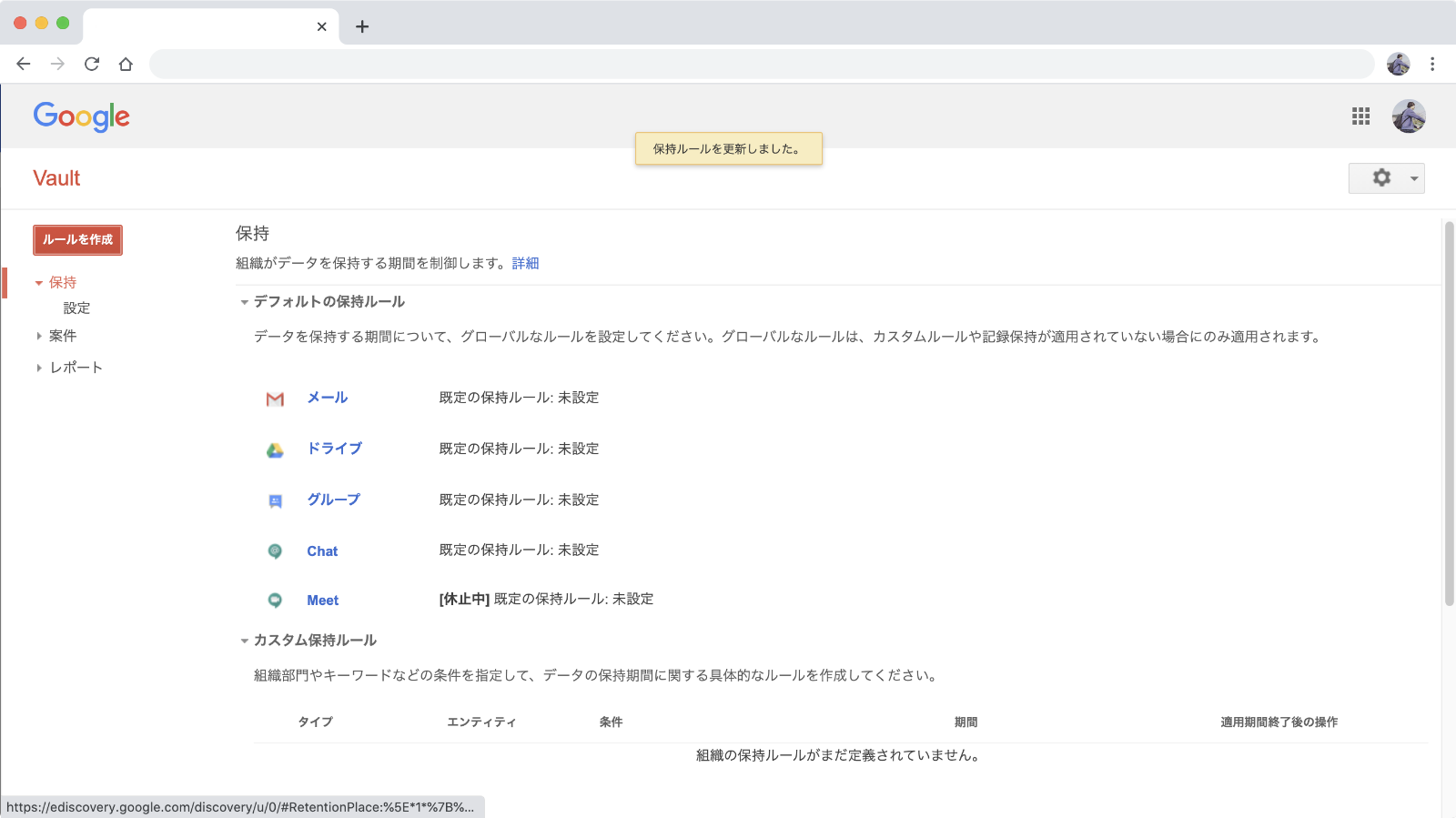Open the Google apps grid

[1360, 116]
